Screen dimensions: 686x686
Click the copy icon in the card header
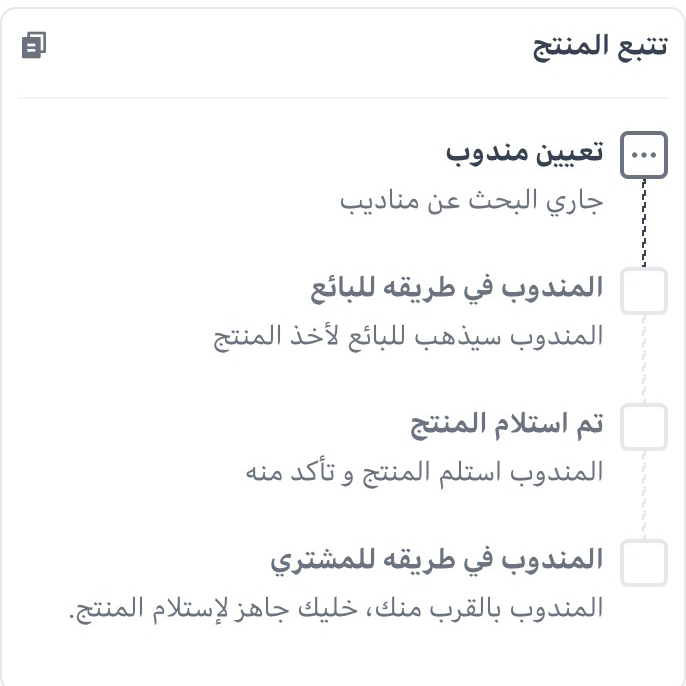[x=34, y=45]
